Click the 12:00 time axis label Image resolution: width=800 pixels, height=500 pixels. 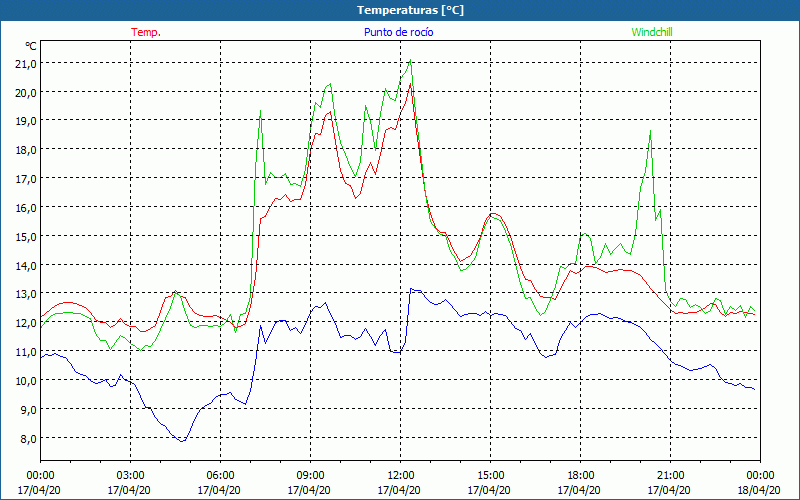tap(400, 476)
